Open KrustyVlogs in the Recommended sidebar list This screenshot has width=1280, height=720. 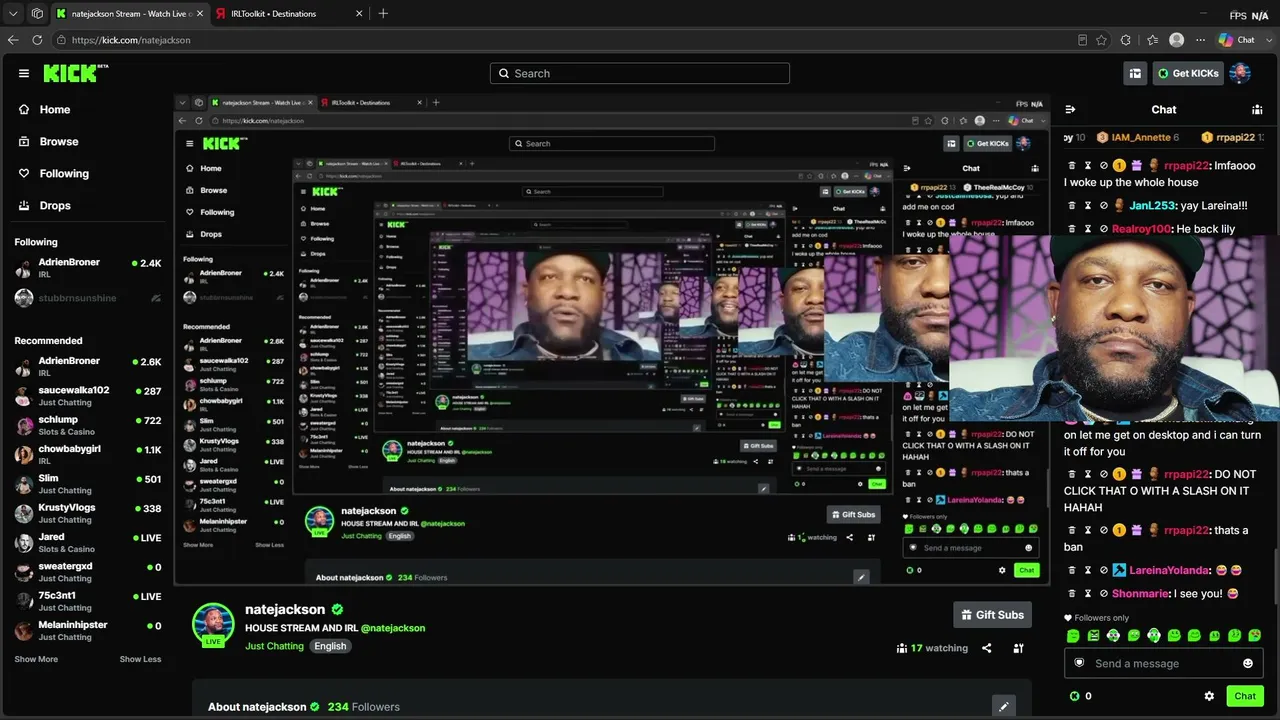pos(88,513)
